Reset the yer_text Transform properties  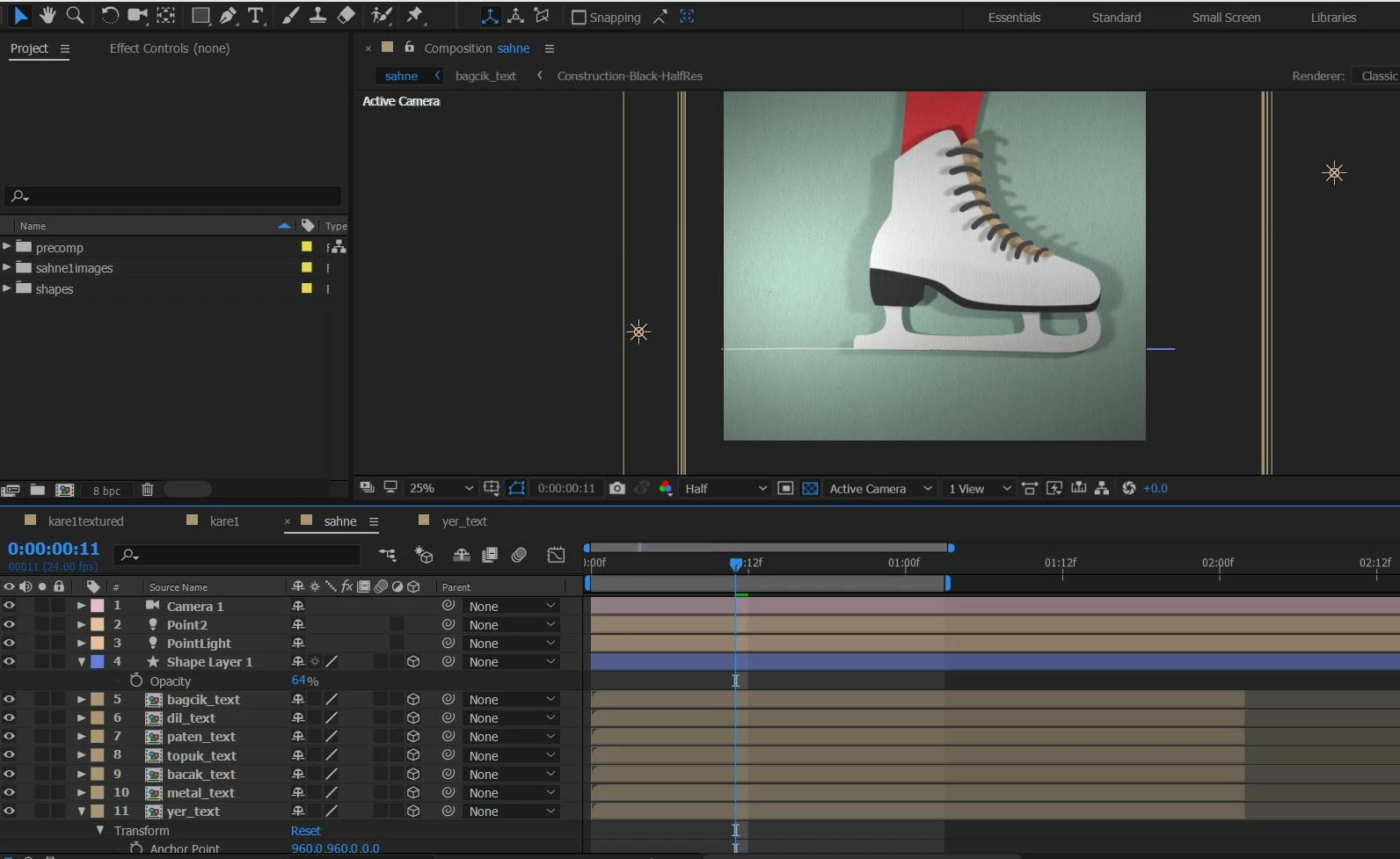pos(305,831)
